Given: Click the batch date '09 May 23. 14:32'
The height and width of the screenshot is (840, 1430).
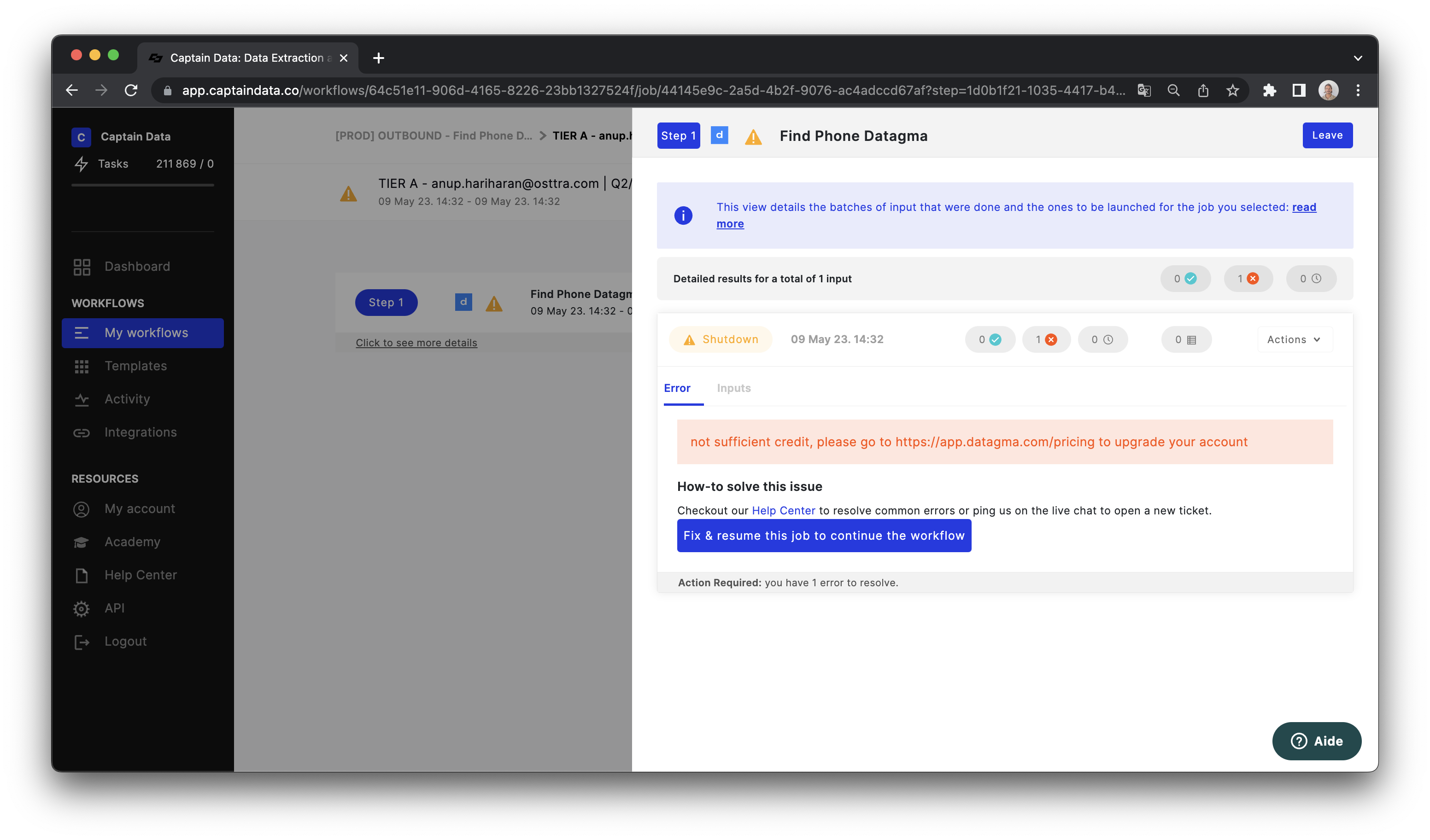Looking at the screenshot, I should click(x=837, y=339).
